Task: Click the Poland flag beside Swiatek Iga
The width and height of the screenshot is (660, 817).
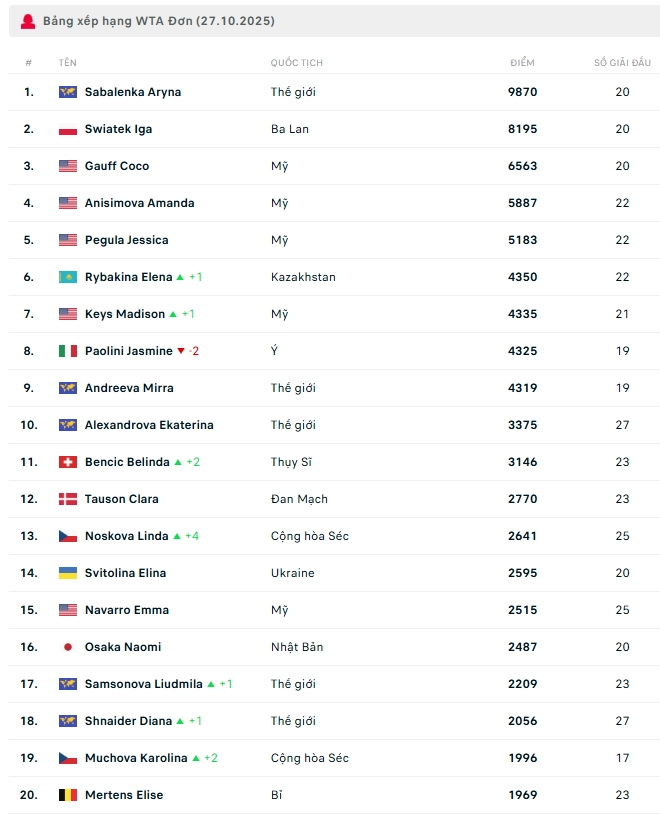Action: click(68, 129)
